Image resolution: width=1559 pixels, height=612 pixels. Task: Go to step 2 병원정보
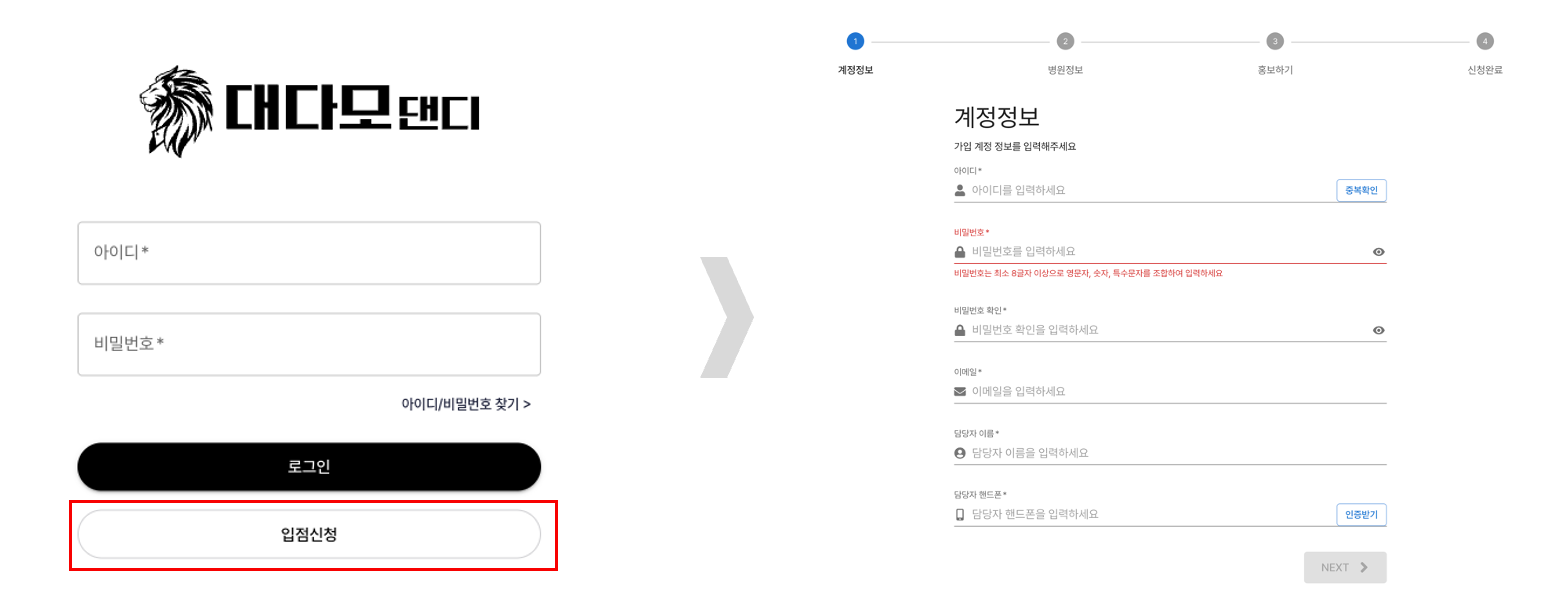[1065, 42]
